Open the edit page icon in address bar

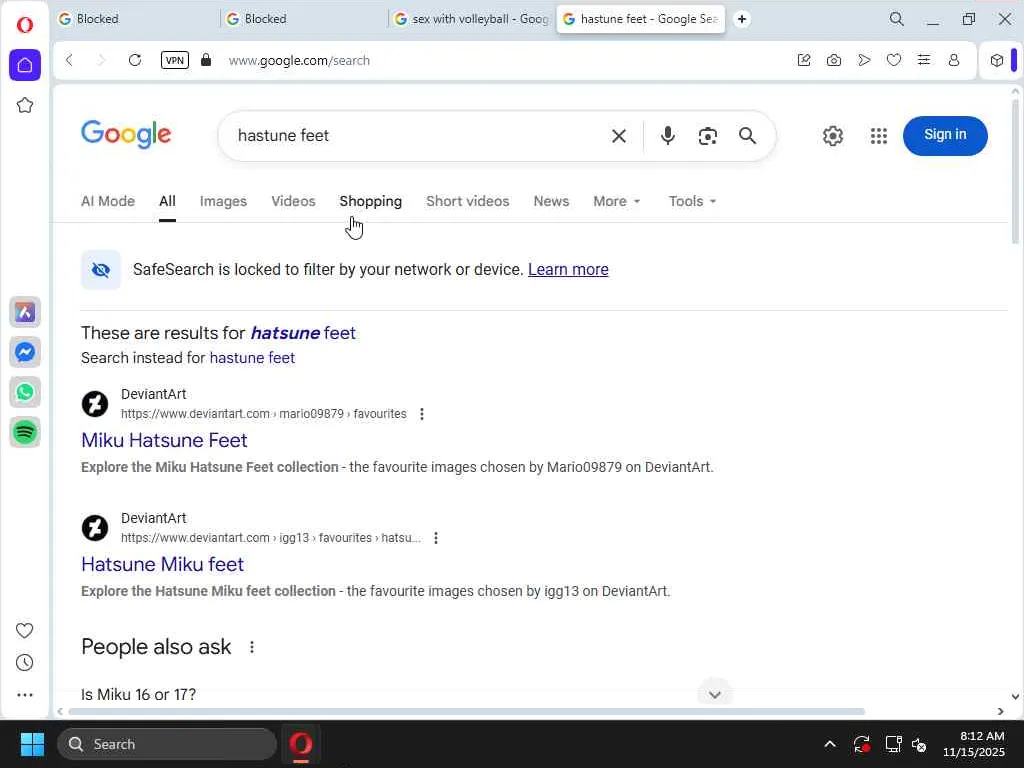[804, 60]
